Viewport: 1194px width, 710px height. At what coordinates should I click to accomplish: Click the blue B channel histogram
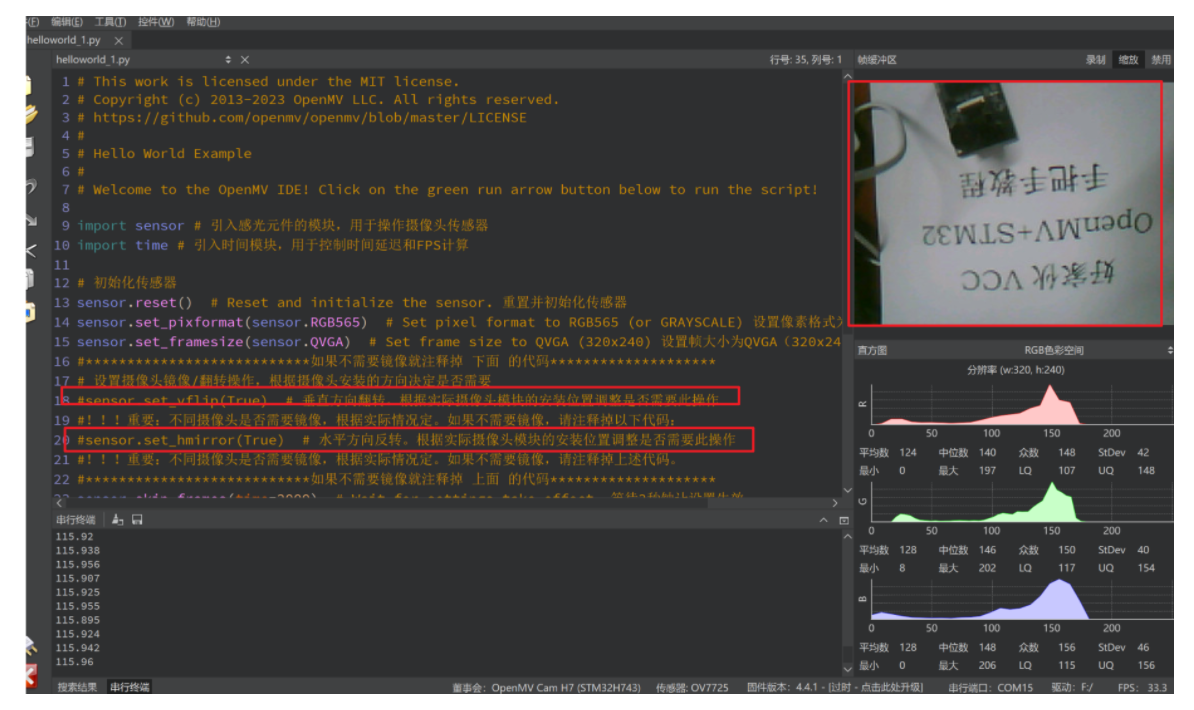point(1020,600)
